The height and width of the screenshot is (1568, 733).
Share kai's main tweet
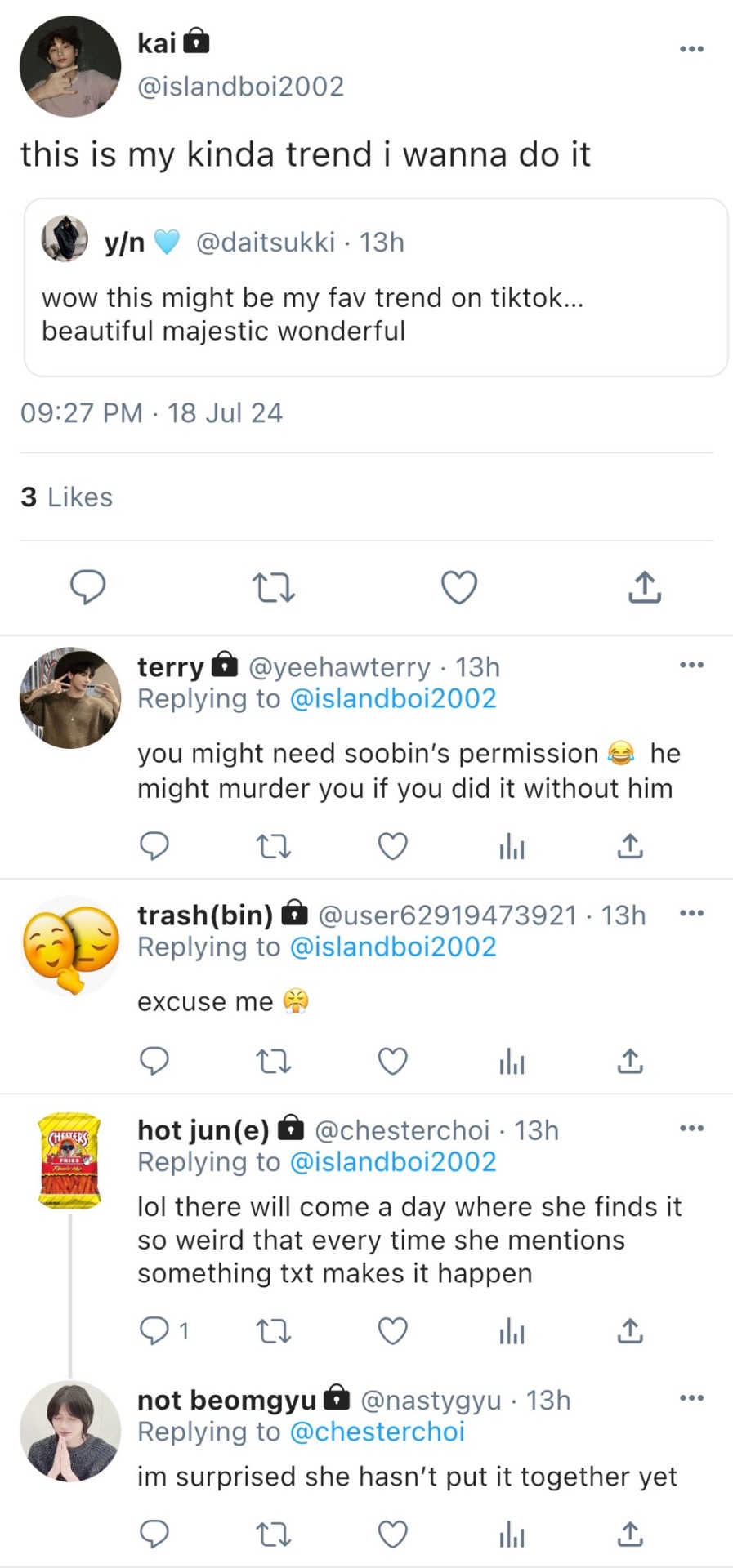pos(645,586)
